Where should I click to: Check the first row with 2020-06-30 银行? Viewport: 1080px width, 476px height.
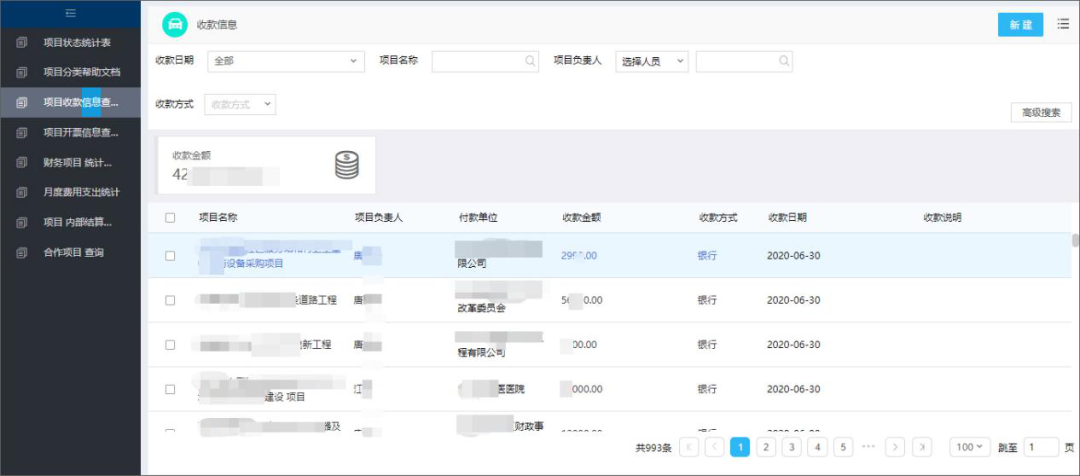170,256
